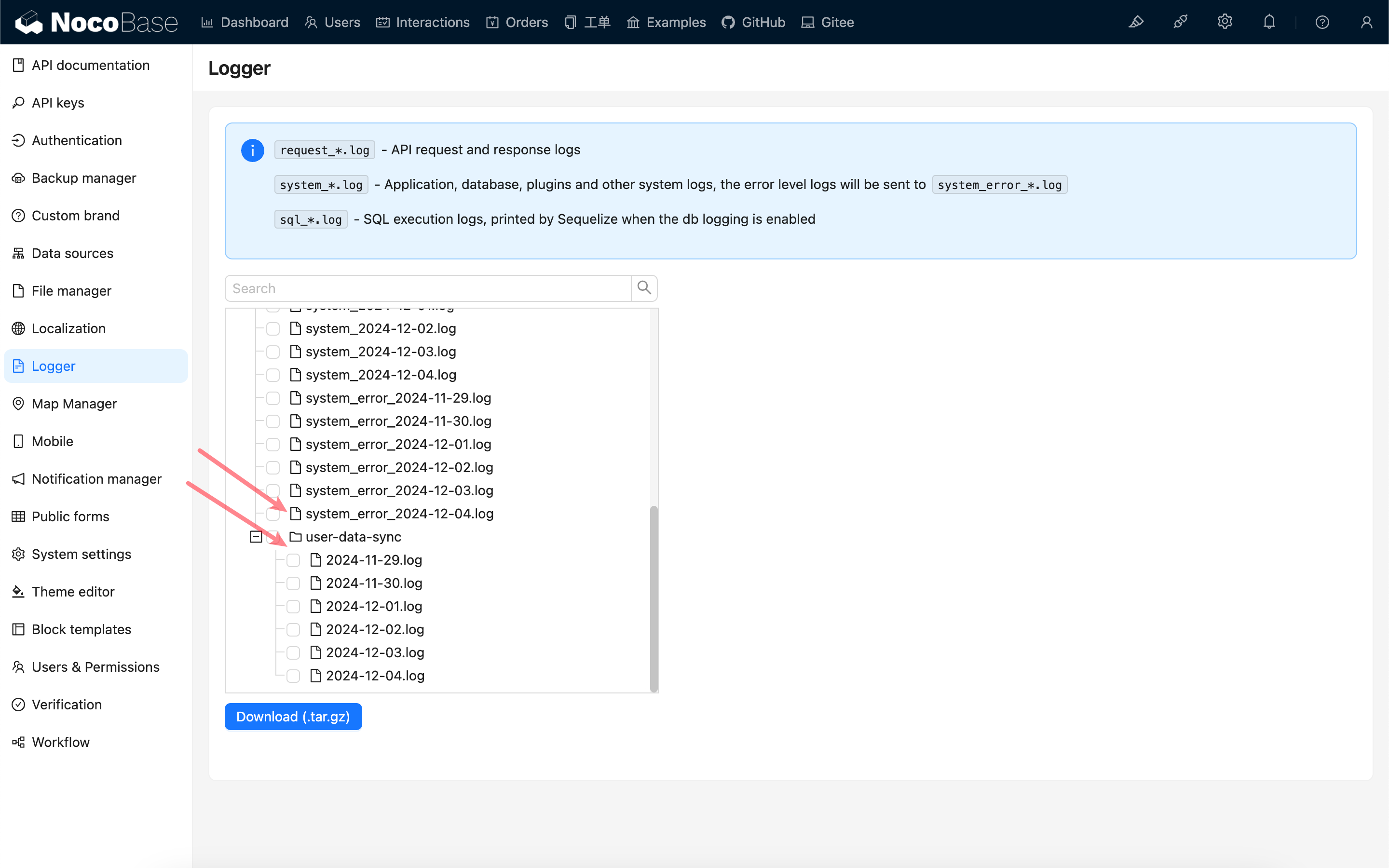1389x868 pixels.
Task: Click the NocoBase logo
Action: coord(96,22)
